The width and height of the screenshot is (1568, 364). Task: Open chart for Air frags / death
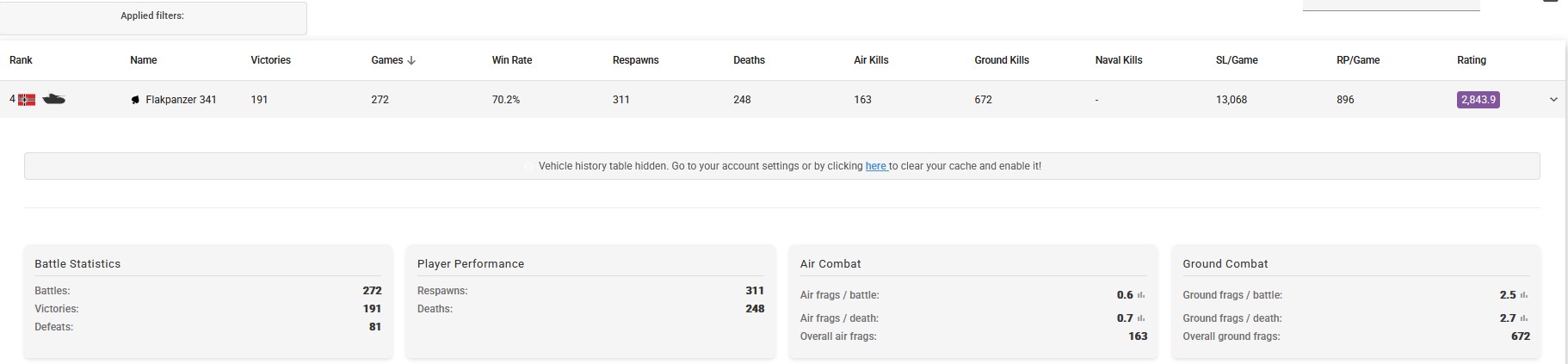tap(1141, 318)
